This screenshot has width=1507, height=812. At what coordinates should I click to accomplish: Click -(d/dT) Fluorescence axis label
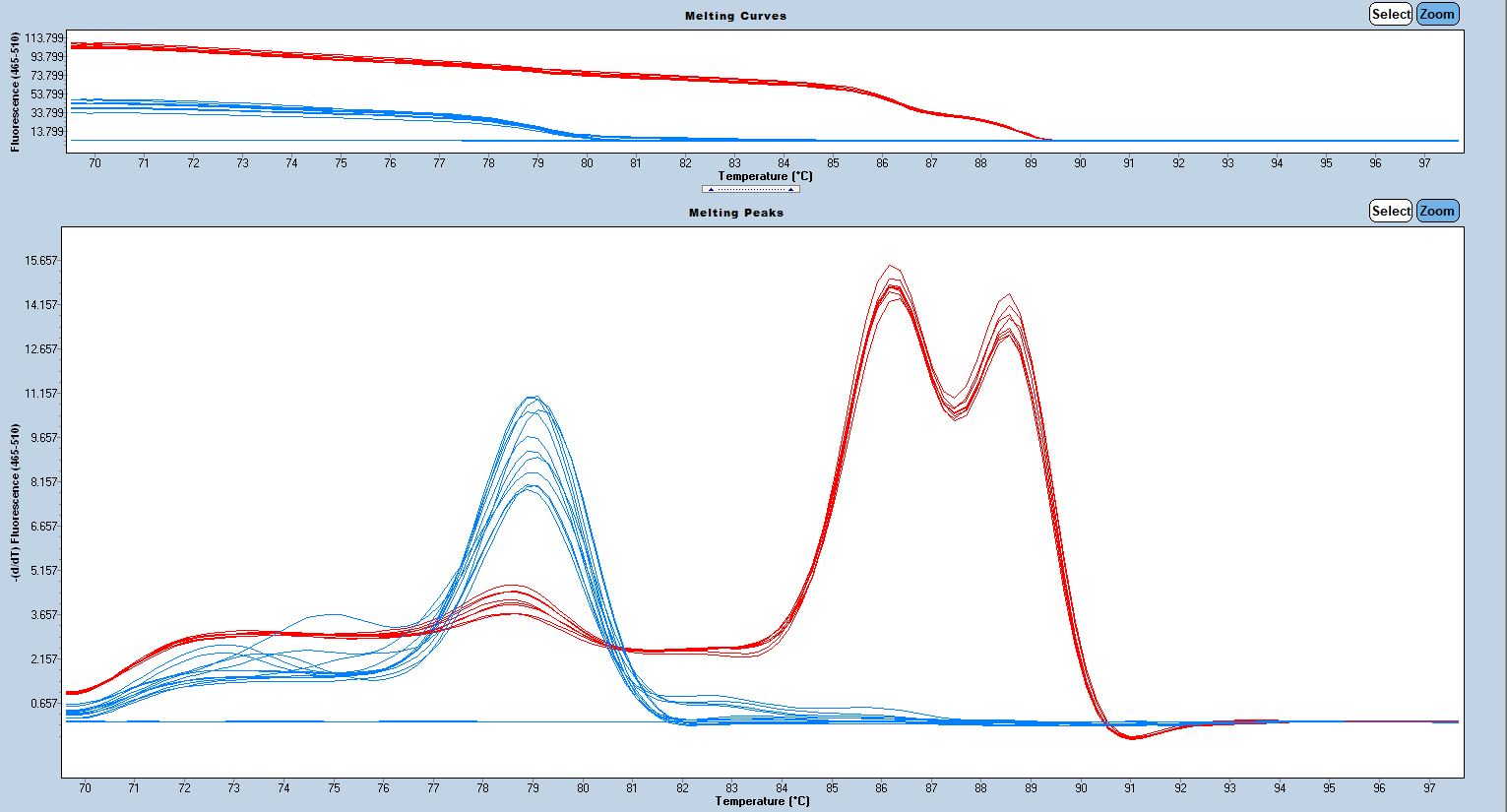[16, 502]
